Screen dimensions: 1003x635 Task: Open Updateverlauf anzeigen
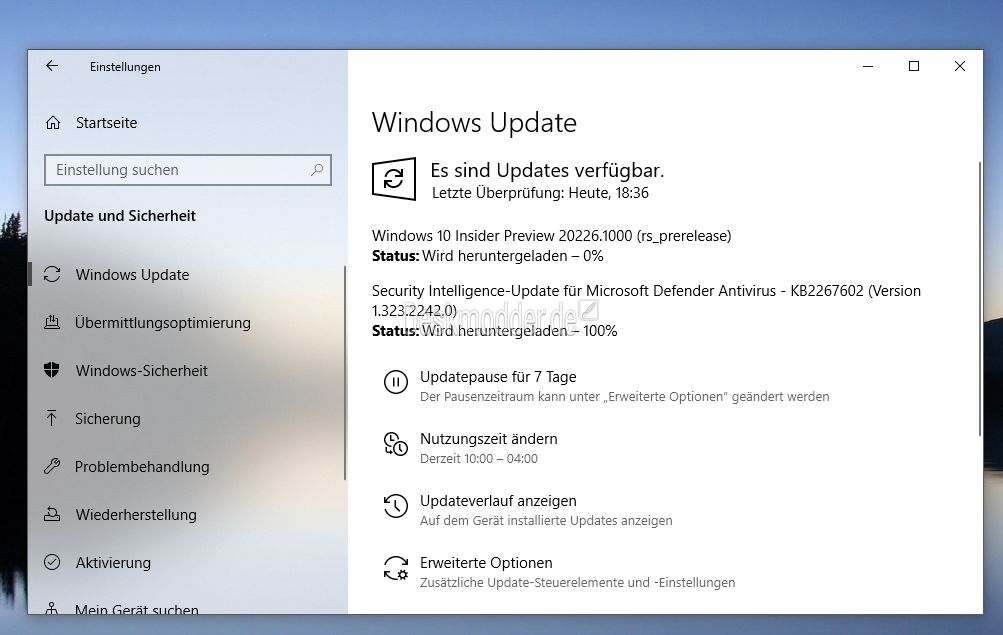coord(498,501)
